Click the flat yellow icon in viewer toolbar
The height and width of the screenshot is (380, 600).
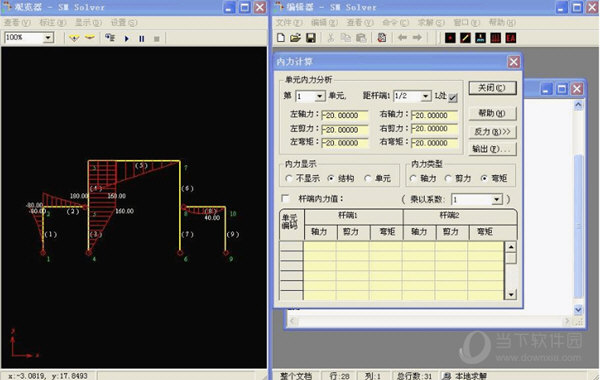pyautogui.click(x=90, y=38)
